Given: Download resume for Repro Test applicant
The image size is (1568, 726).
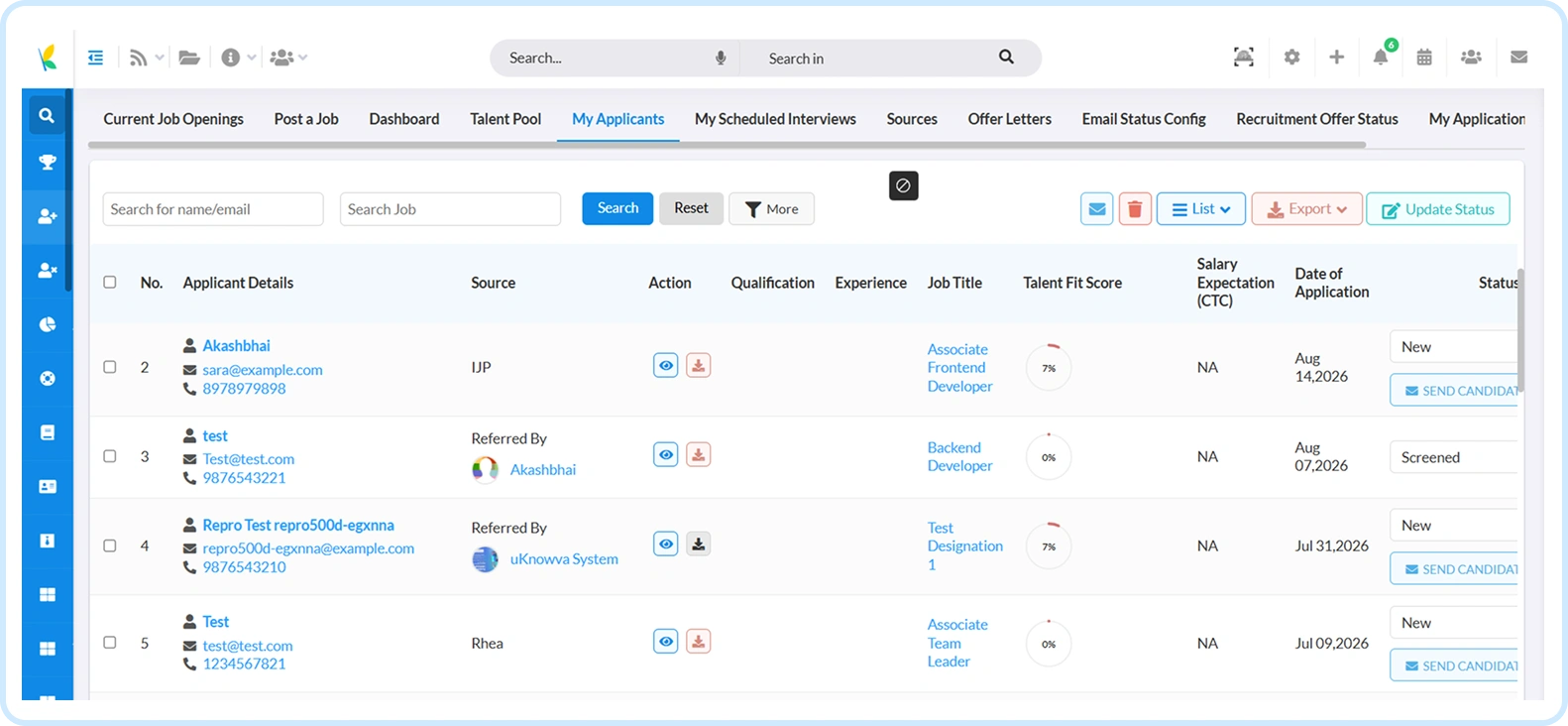Looking at the screenshot, I should [x=699, y=544].
